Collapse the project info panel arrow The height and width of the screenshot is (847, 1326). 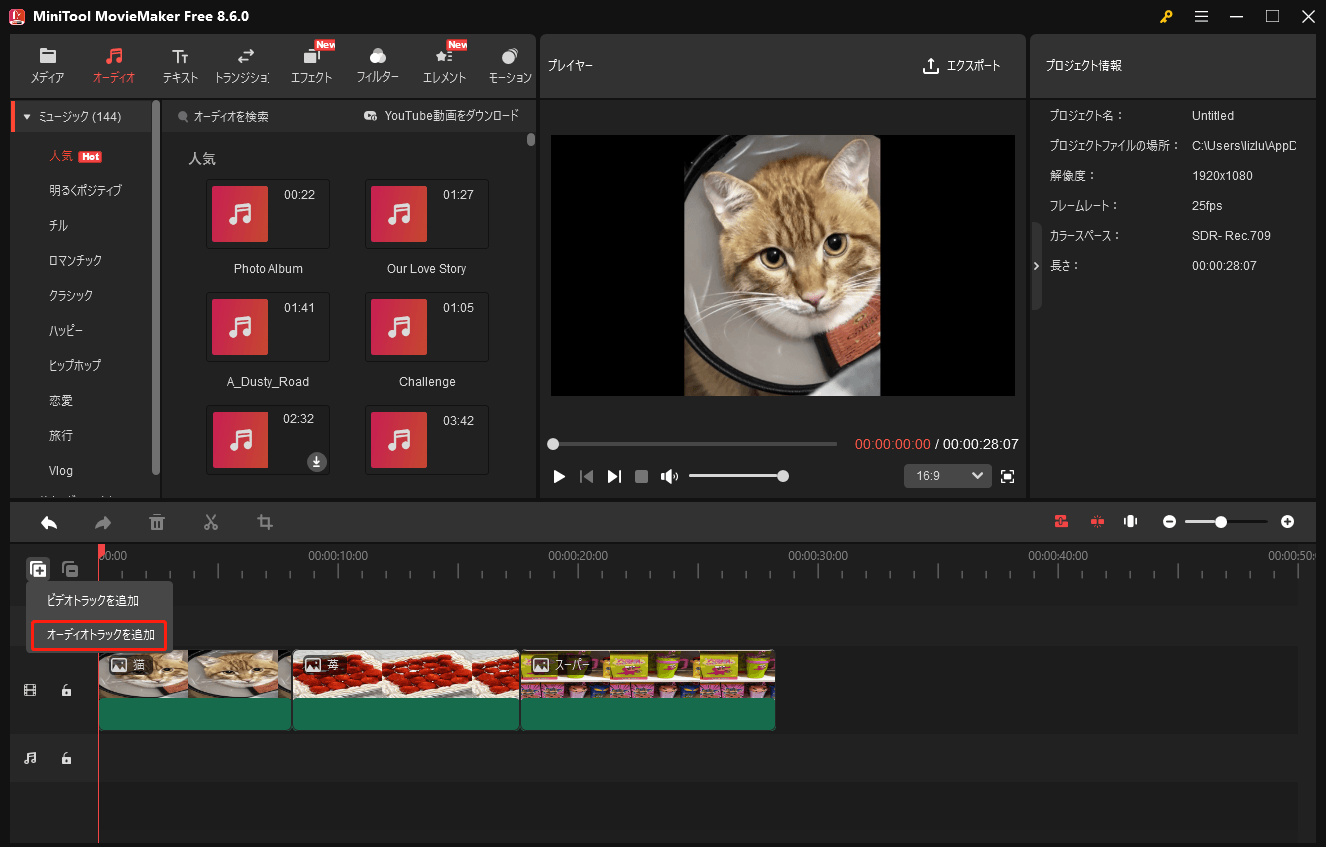pos(1036,266)
